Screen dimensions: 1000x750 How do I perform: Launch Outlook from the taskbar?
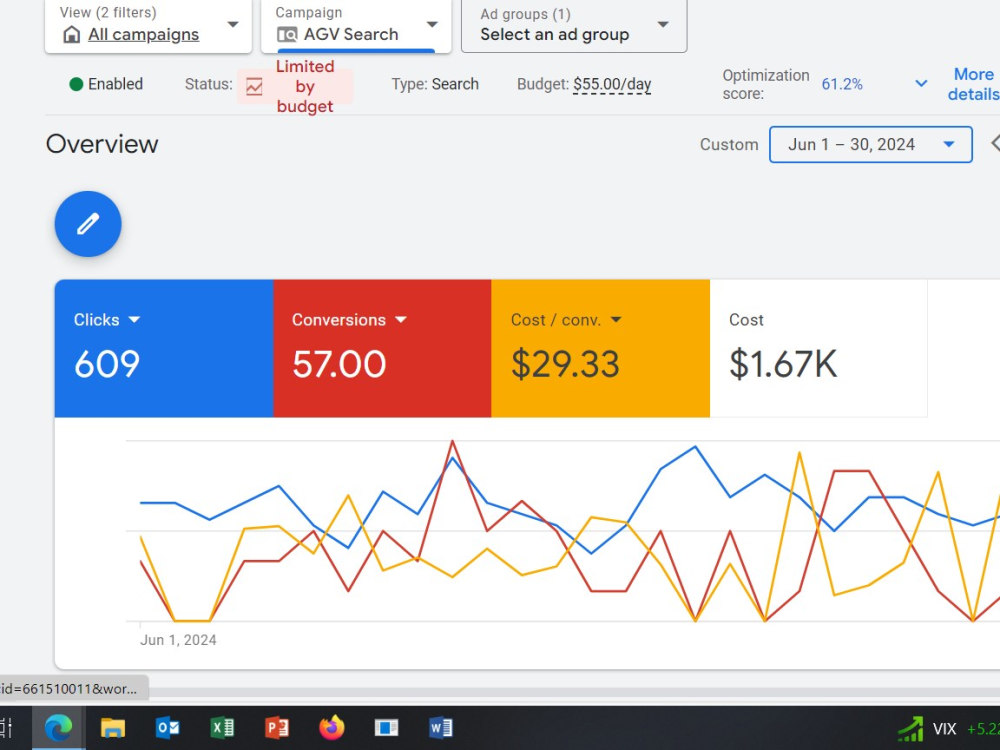point(168,728)
